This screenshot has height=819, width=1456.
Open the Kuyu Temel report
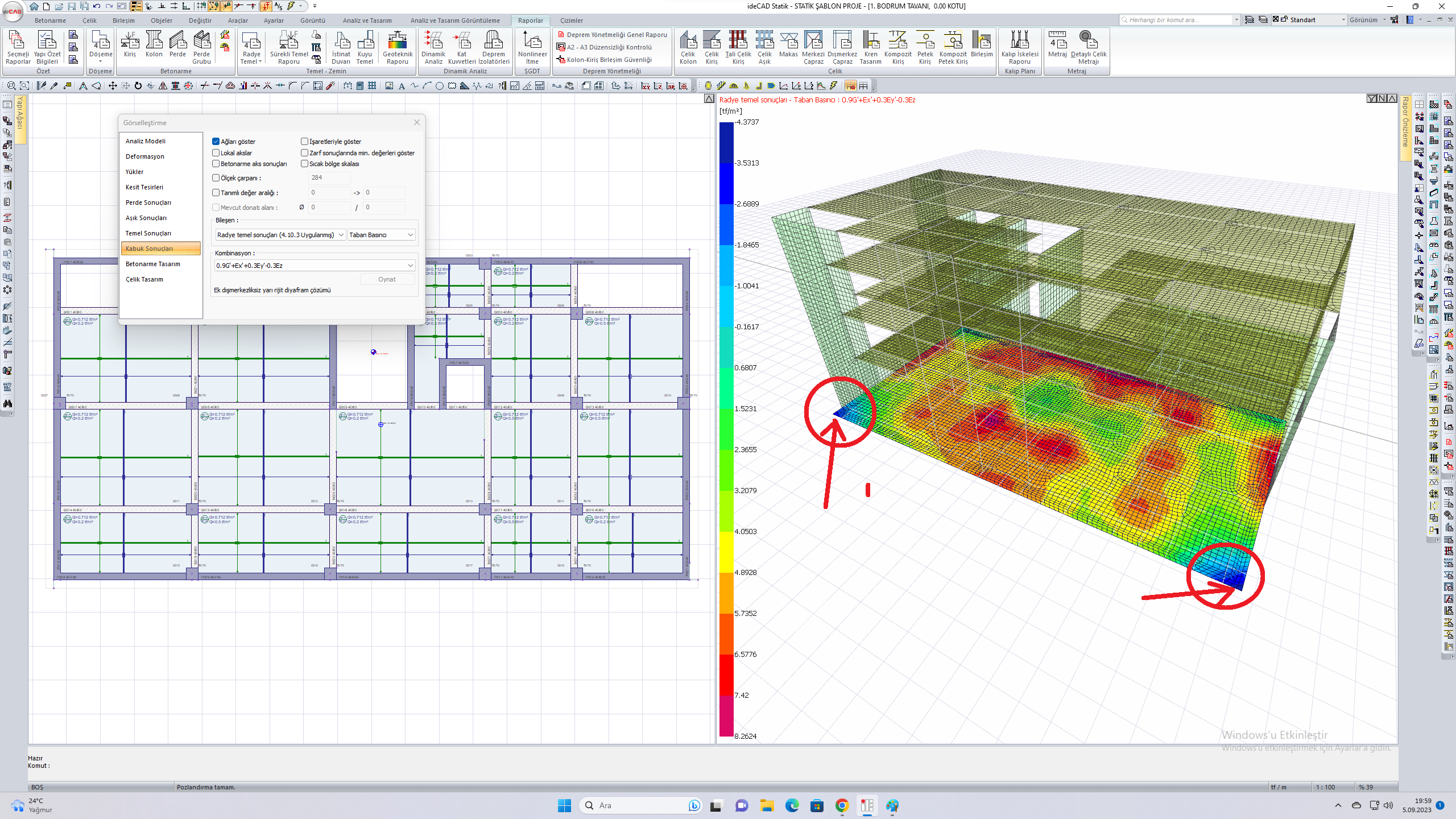(365, 47)
